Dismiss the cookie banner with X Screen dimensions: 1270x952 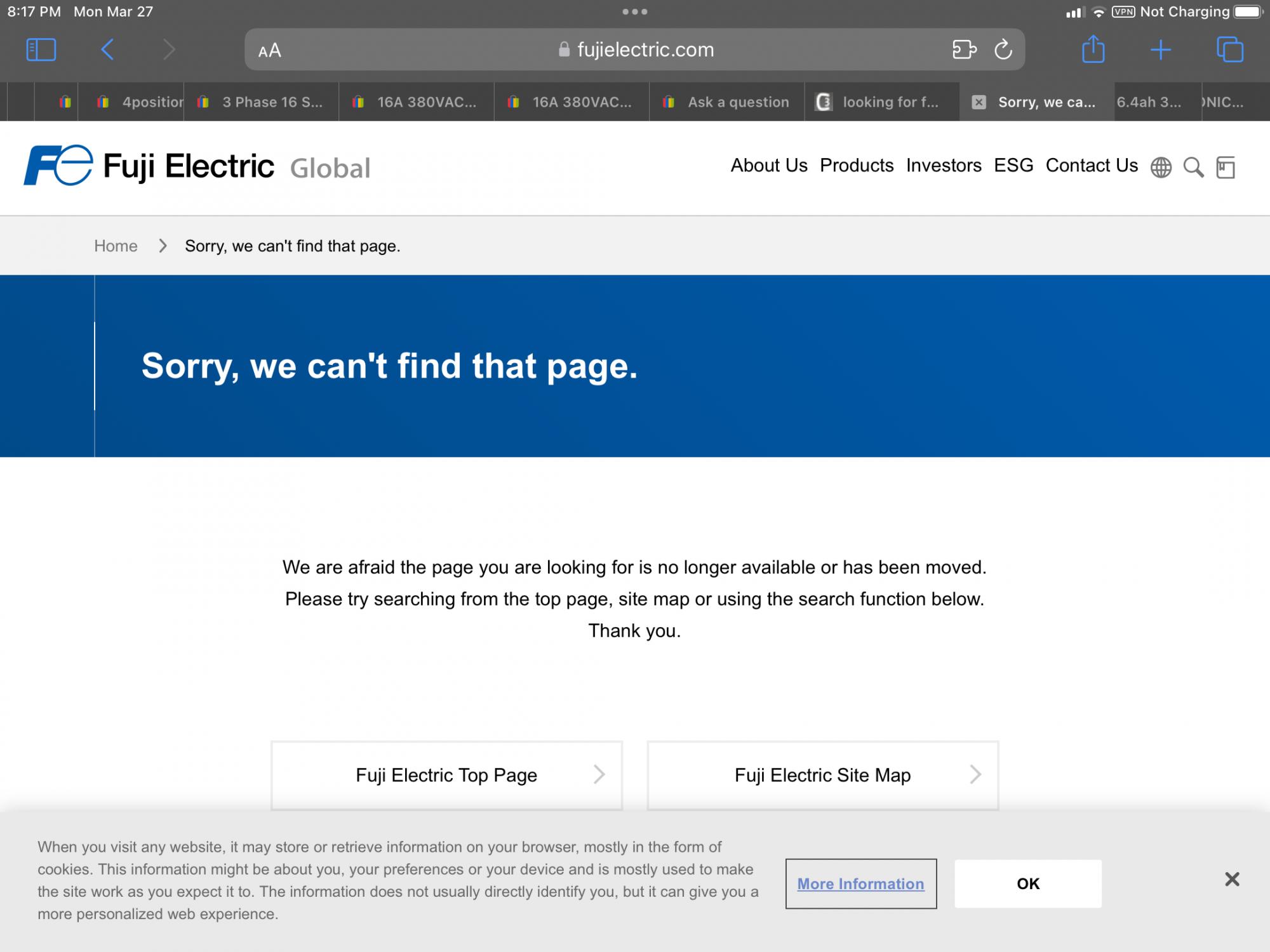click(x=1232, y=879)
